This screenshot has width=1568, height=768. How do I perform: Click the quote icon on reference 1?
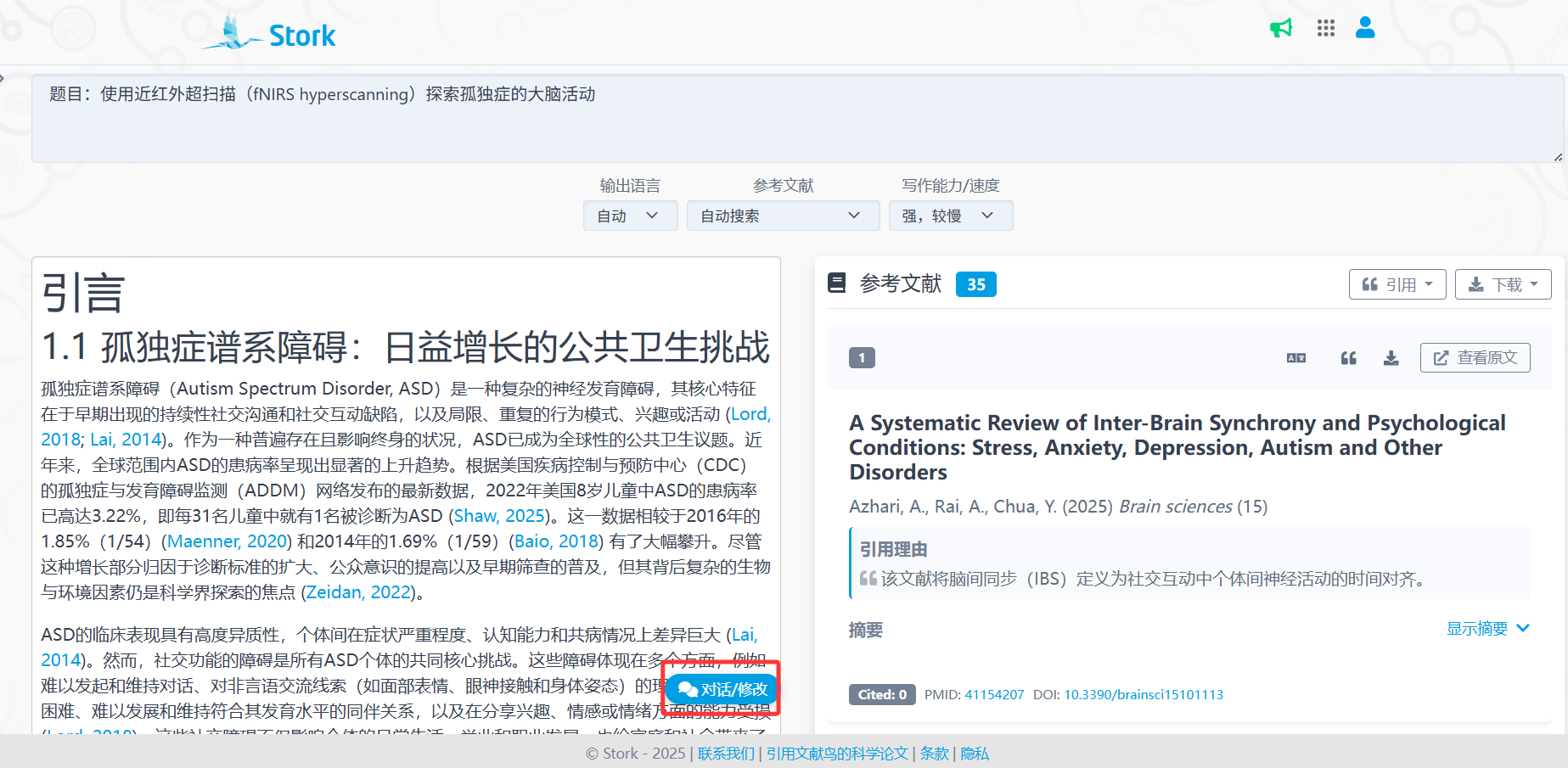tap(1348, 358)
